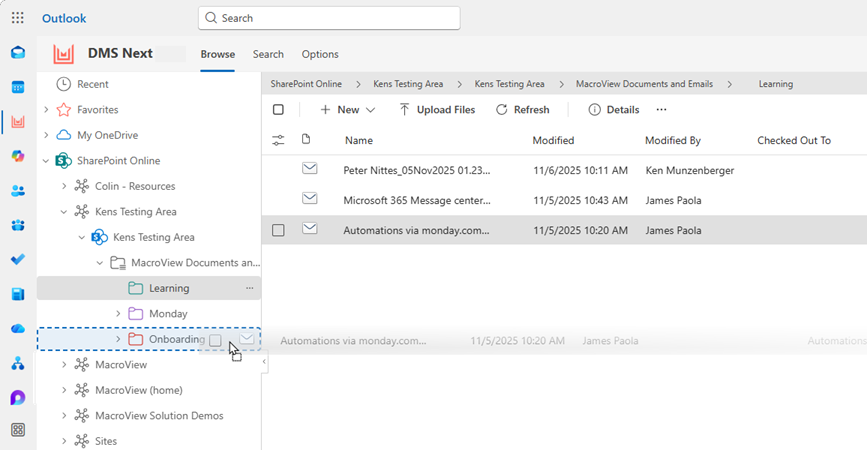Select the Recent item in tree
This screenshot has height=450, width=867.
(92, 84)
